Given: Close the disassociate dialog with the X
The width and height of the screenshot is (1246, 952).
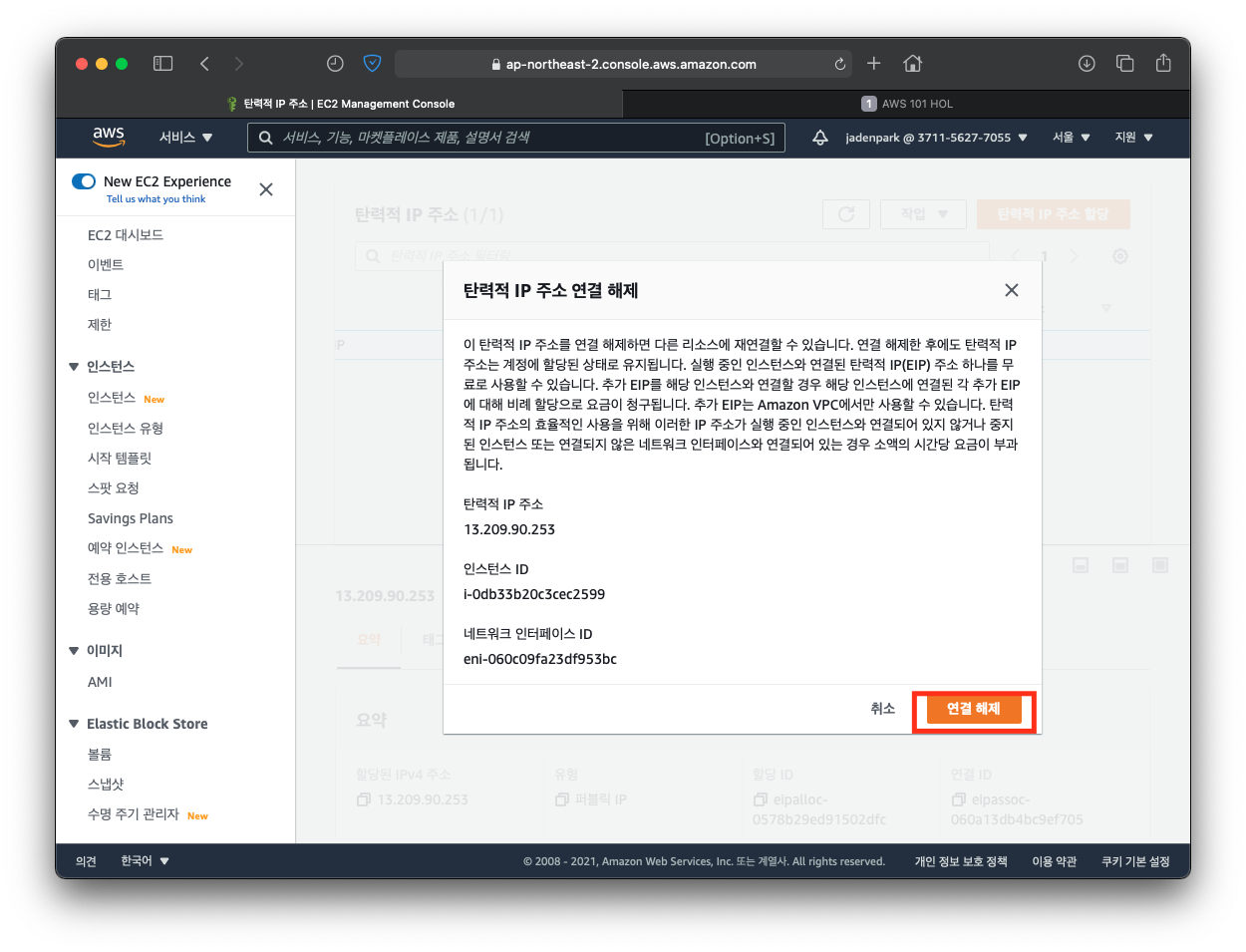Looking at the screenshot, I should (1012, 290).
